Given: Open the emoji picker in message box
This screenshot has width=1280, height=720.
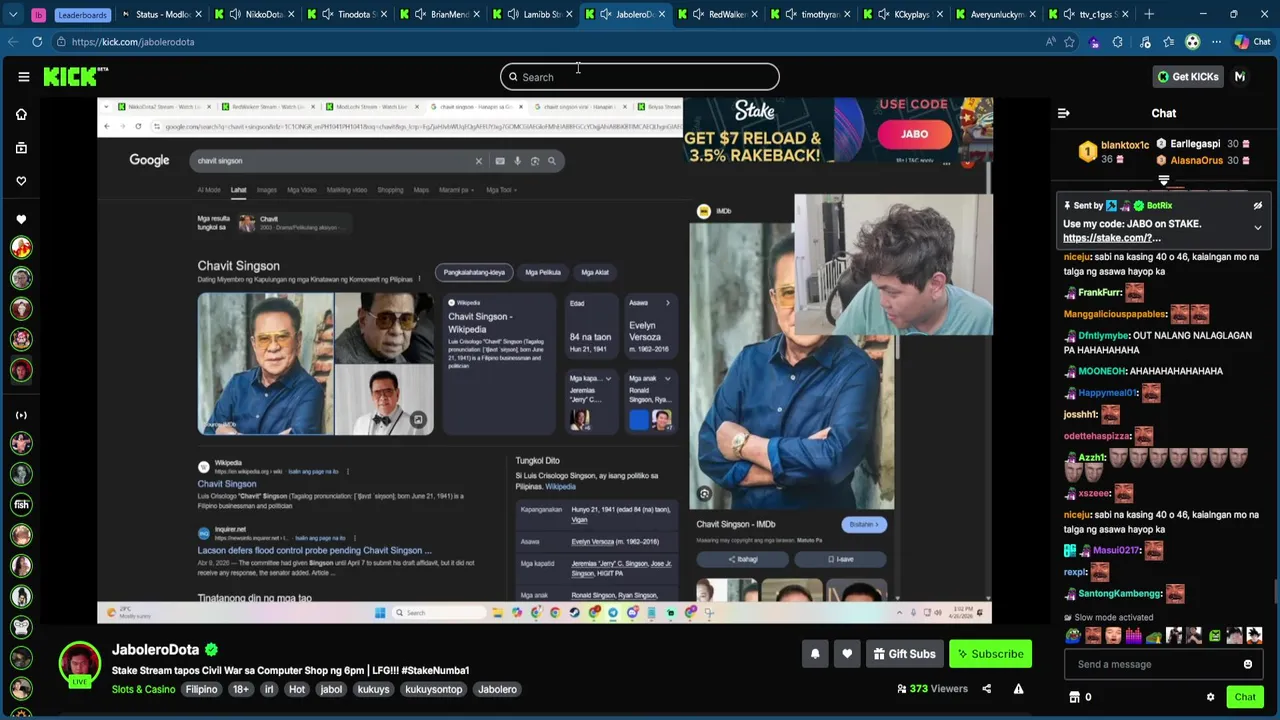Looking at the screenshot, I should 1247,664.
